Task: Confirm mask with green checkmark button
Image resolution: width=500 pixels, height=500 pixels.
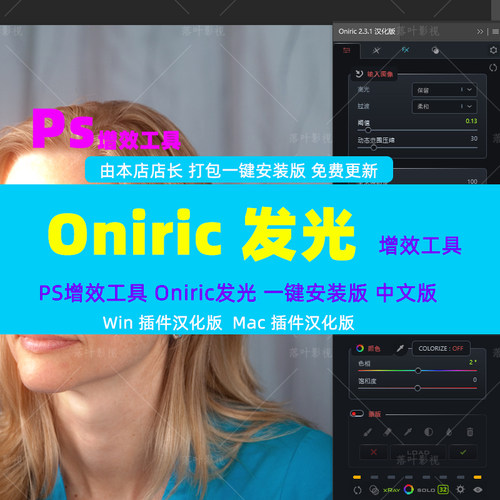Action: [x=463, y=452]
